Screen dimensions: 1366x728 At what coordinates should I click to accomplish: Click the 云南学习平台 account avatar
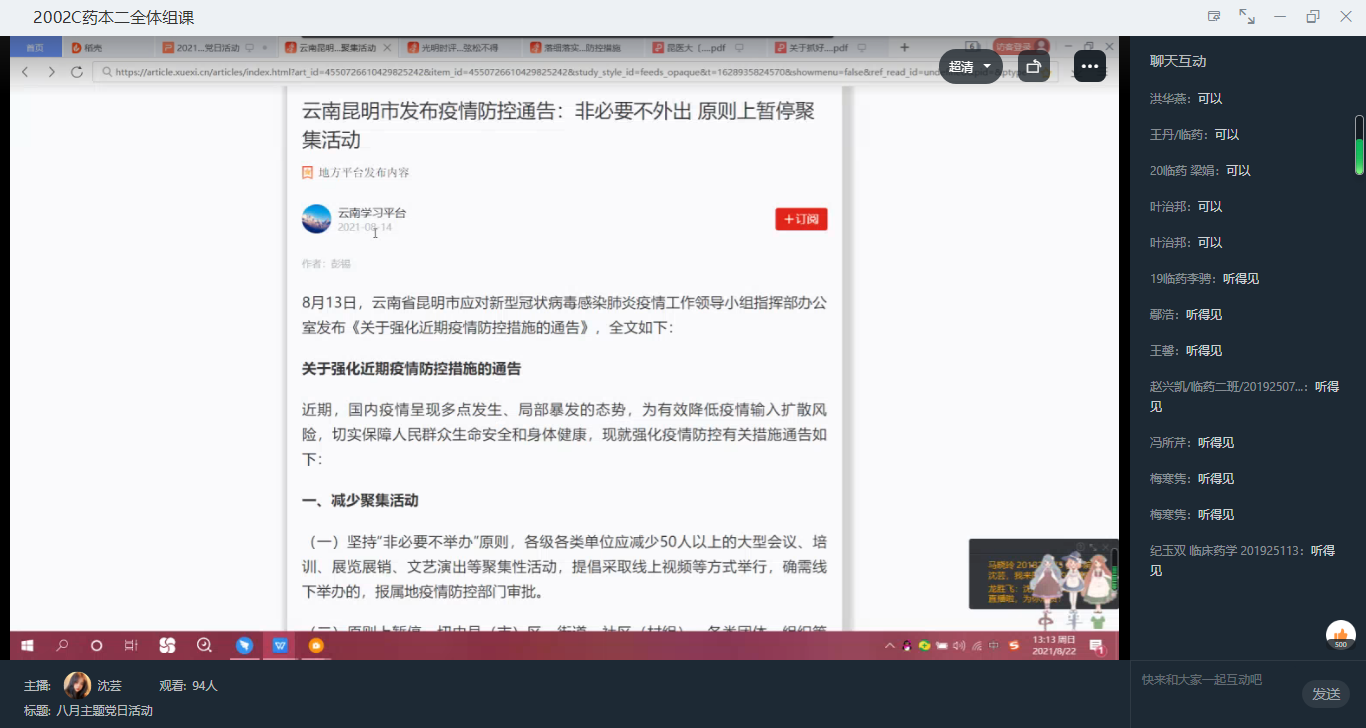point(316,219)
